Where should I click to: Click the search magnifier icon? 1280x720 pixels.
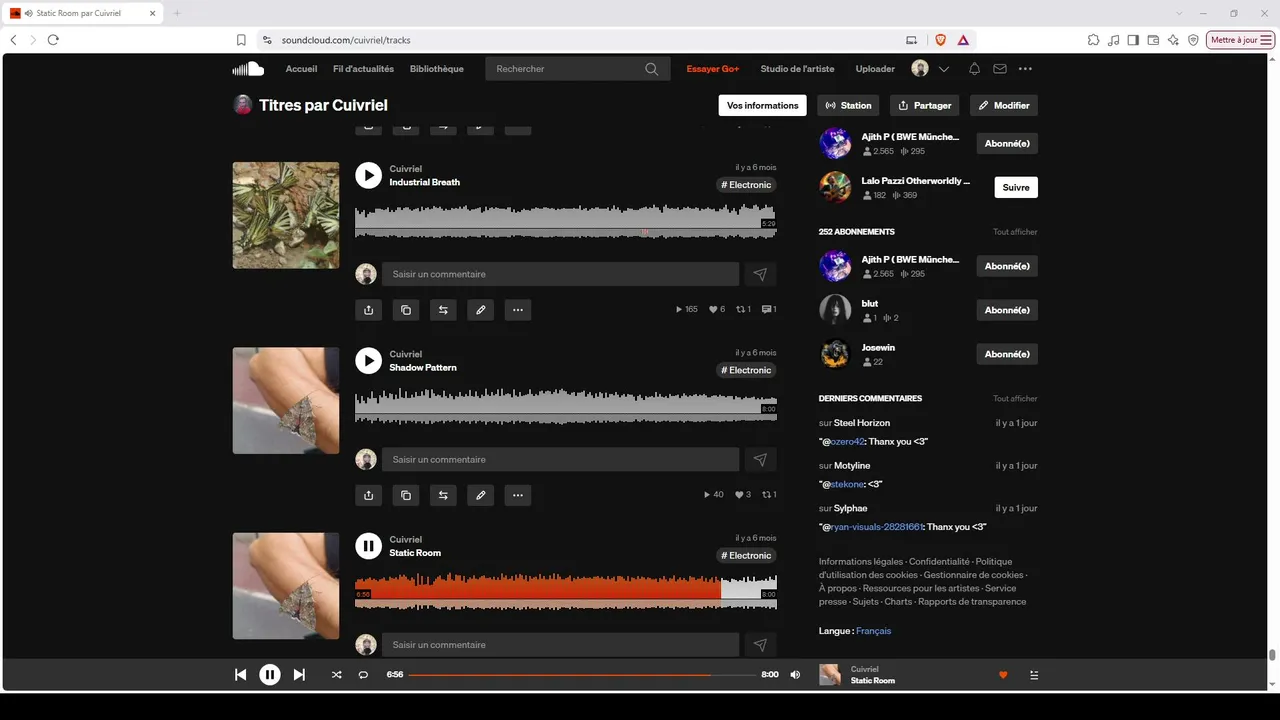coord(652,69)
